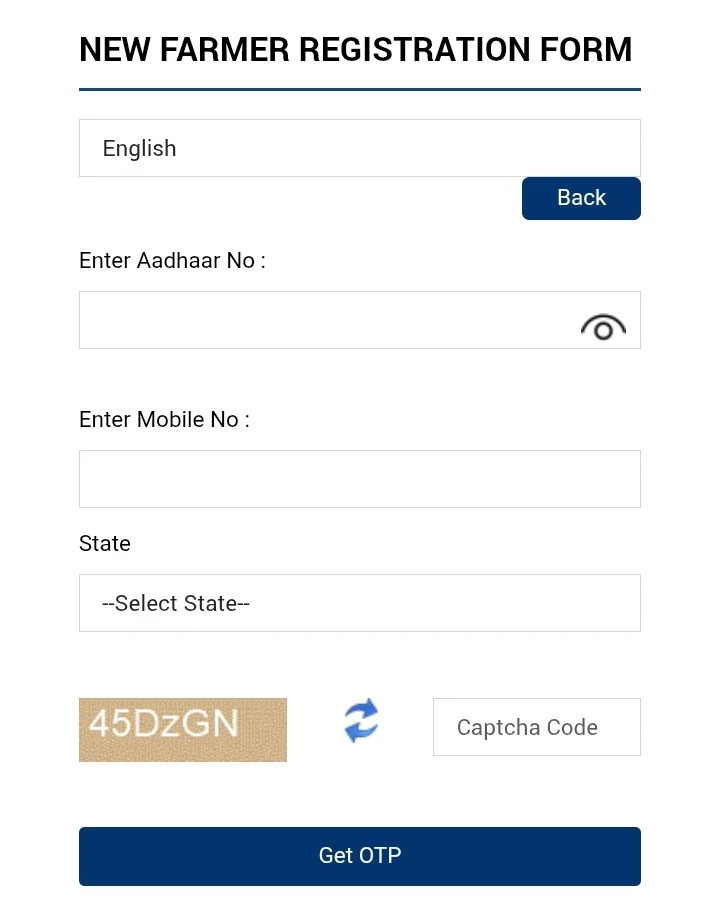Choose a state from --Select State--
Viewport: 720px width, 912px height.
point(359,603)
